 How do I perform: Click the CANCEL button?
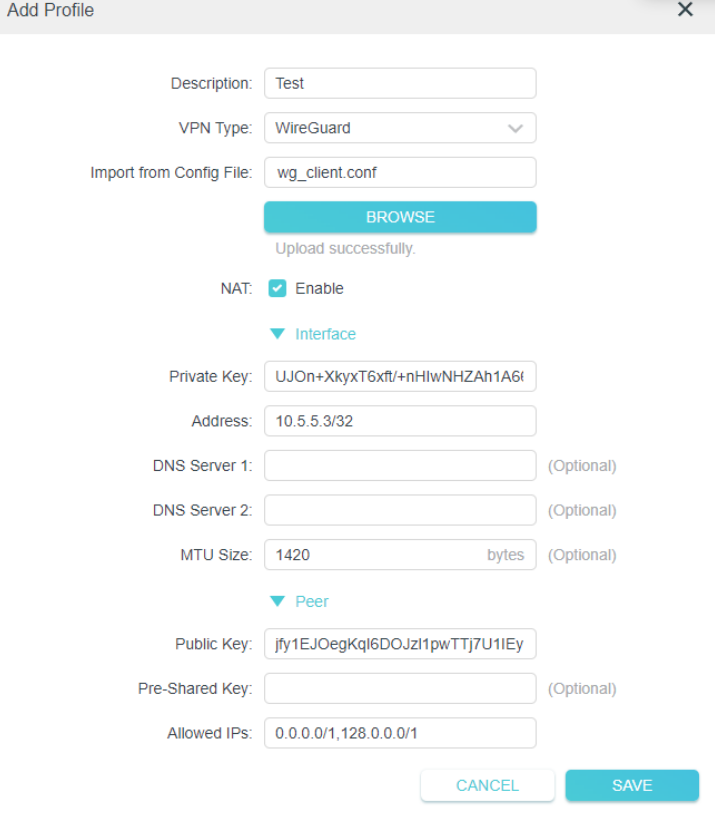click(x=487, y=785)
